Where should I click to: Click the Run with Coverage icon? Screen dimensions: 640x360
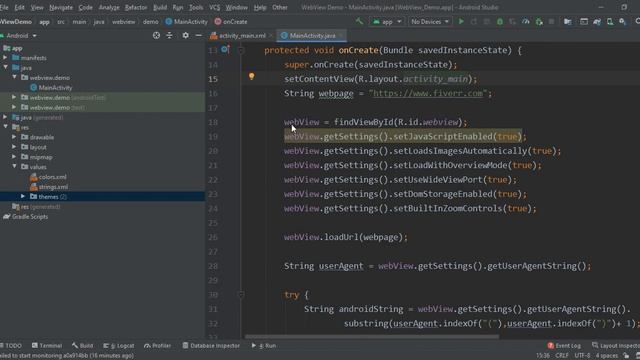pos(512,22)
